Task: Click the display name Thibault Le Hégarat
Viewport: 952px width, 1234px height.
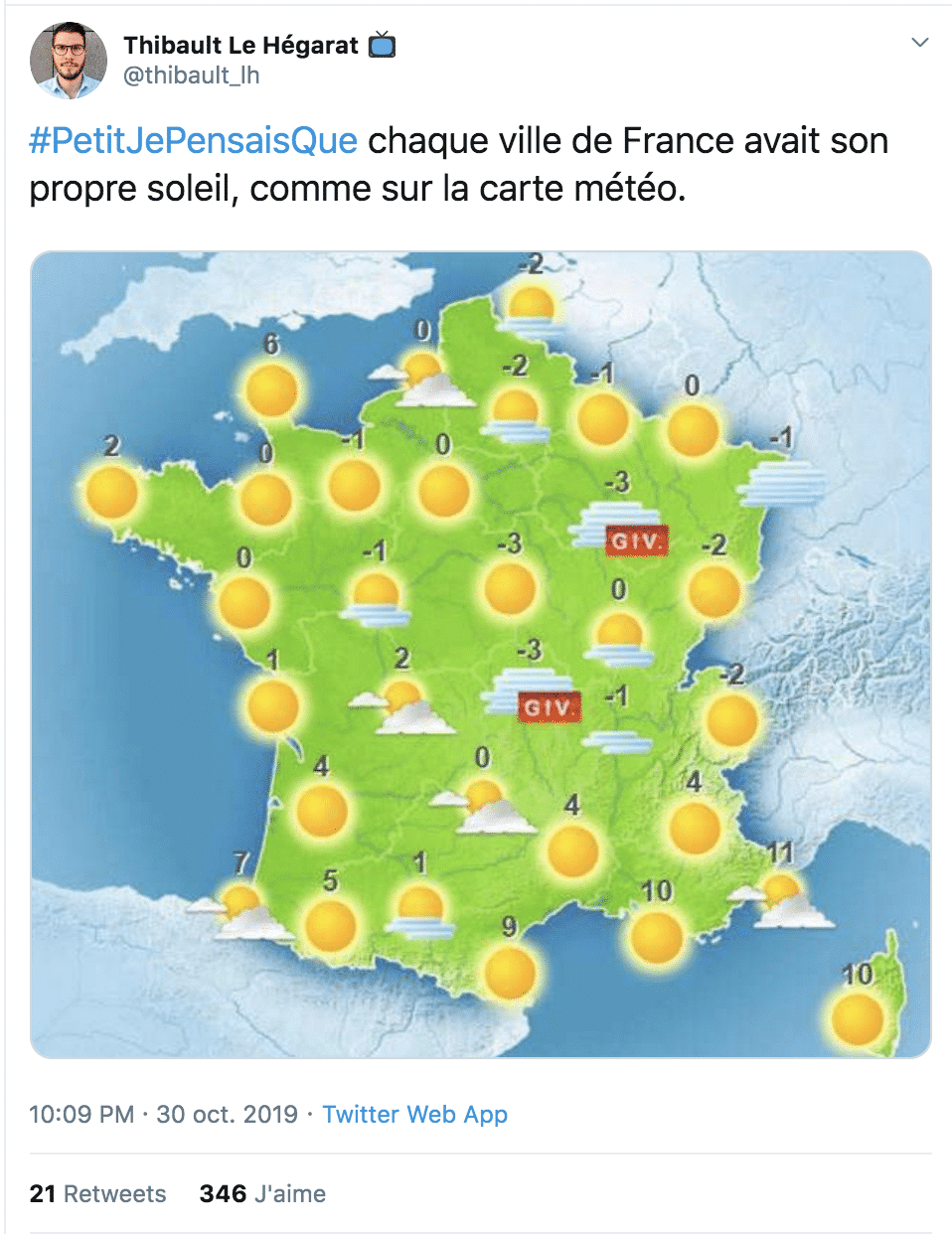Action: click(x=240, y=45)
